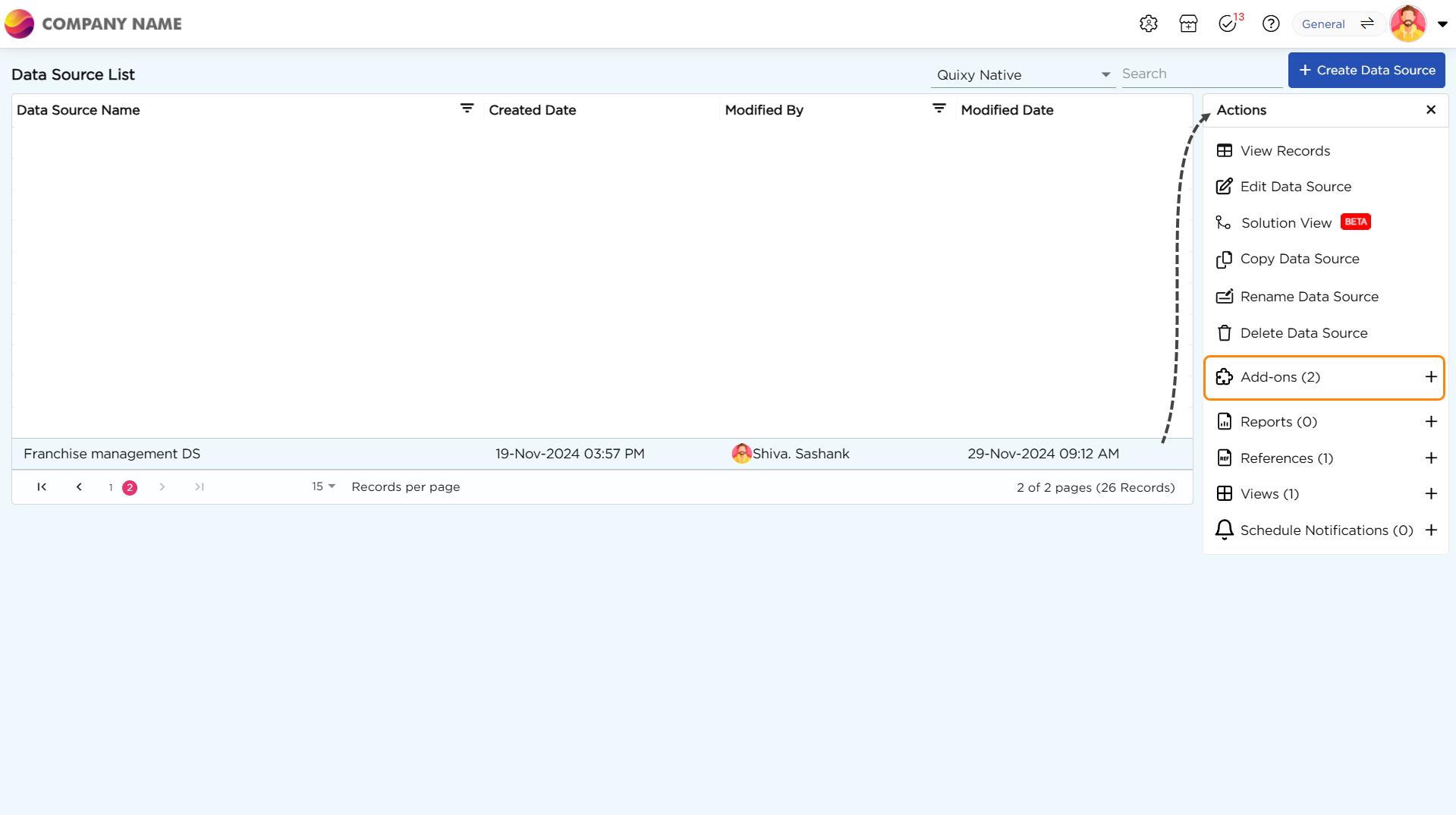Open the Quixy Native dropdown

[1022, 74]
